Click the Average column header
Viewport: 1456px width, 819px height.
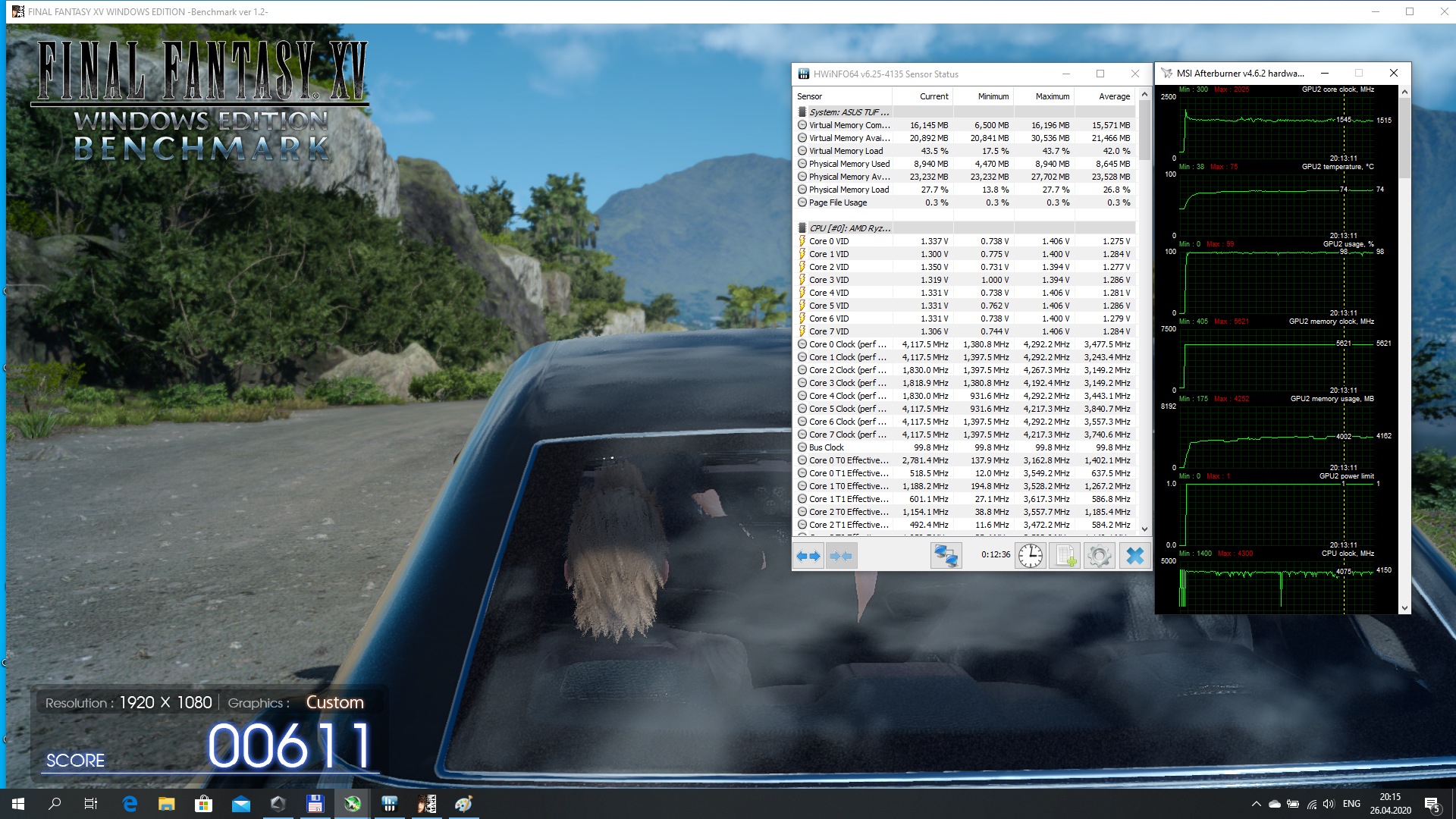[1113, 96]
